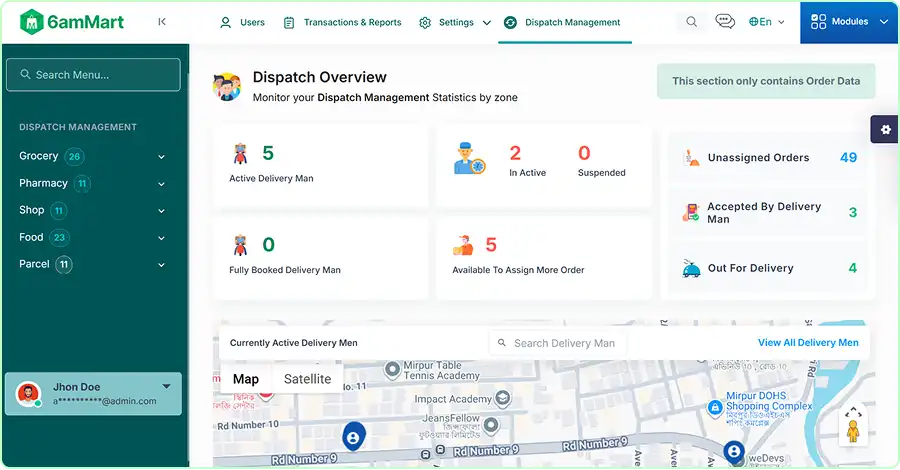900x470 pixels.
Task: Switch map to Satellite view
Action: point(307,379)
